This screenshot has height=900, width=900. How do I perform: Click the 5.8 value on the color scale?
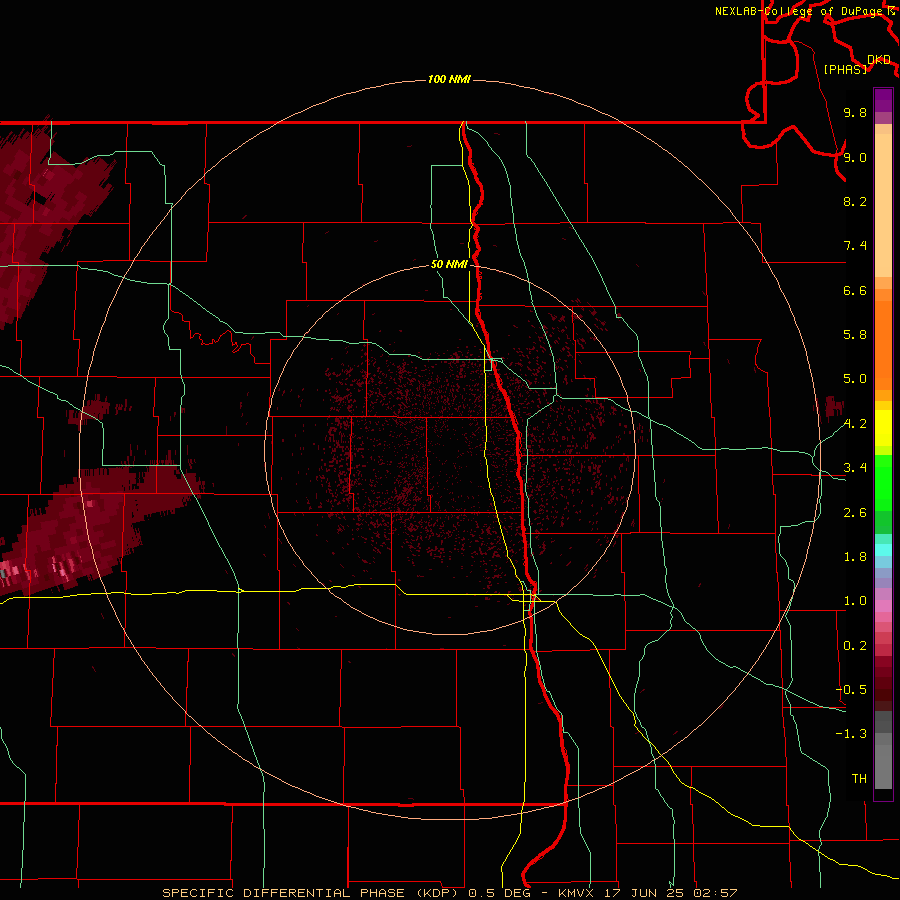(855, 335)
